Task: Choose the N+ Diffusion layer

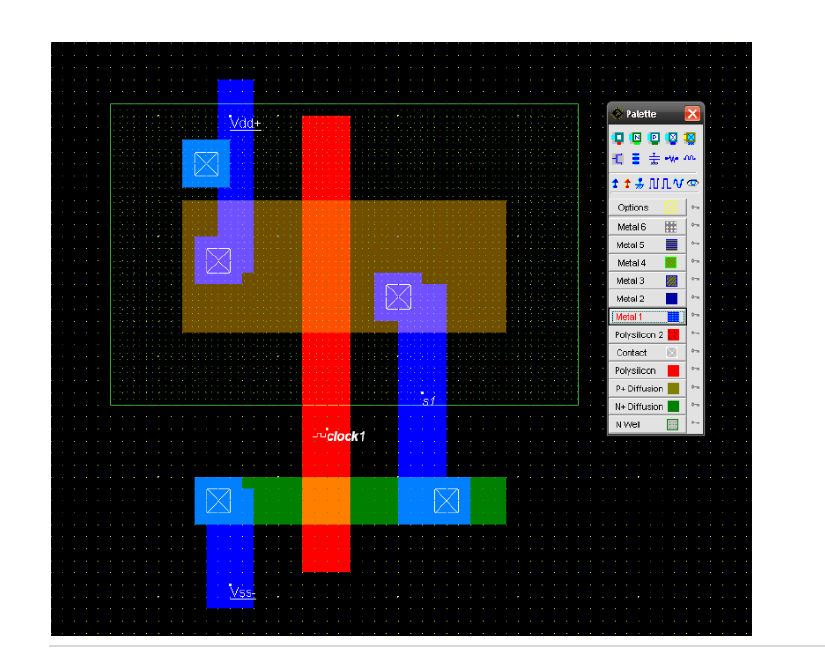Action: tap(648, 406)
